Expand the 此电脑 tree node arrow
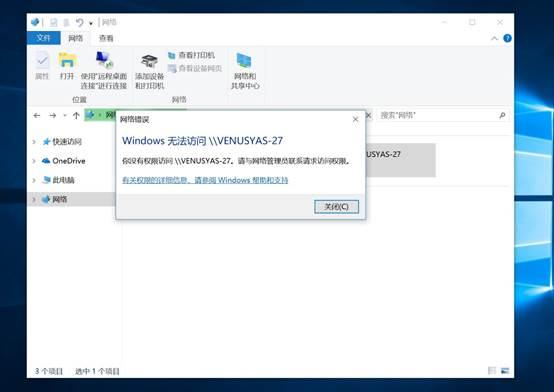The height and width of the screenshot is (392, 554). [34, 180]
